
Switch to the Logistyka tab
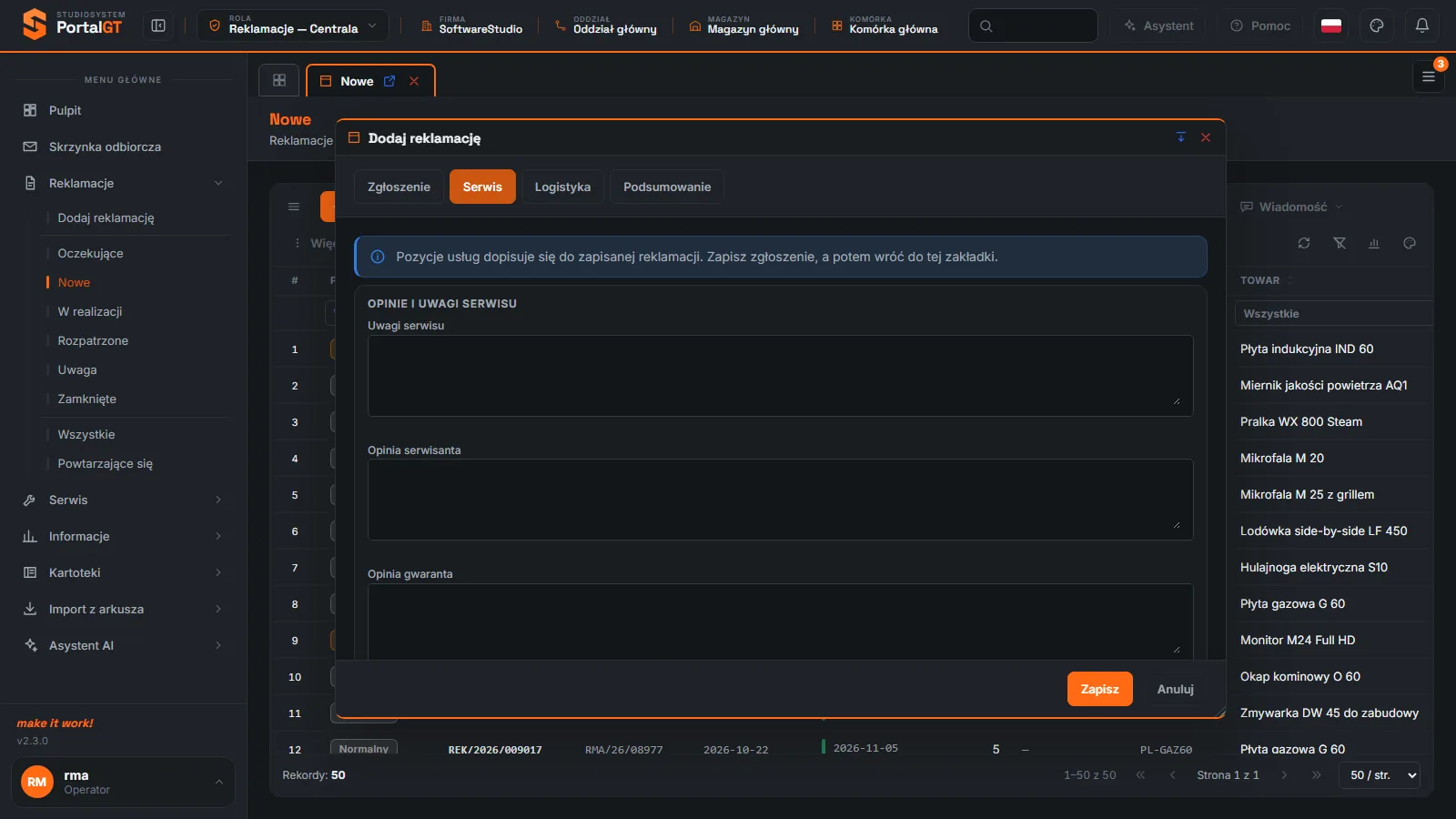click(x=562, y=187)
